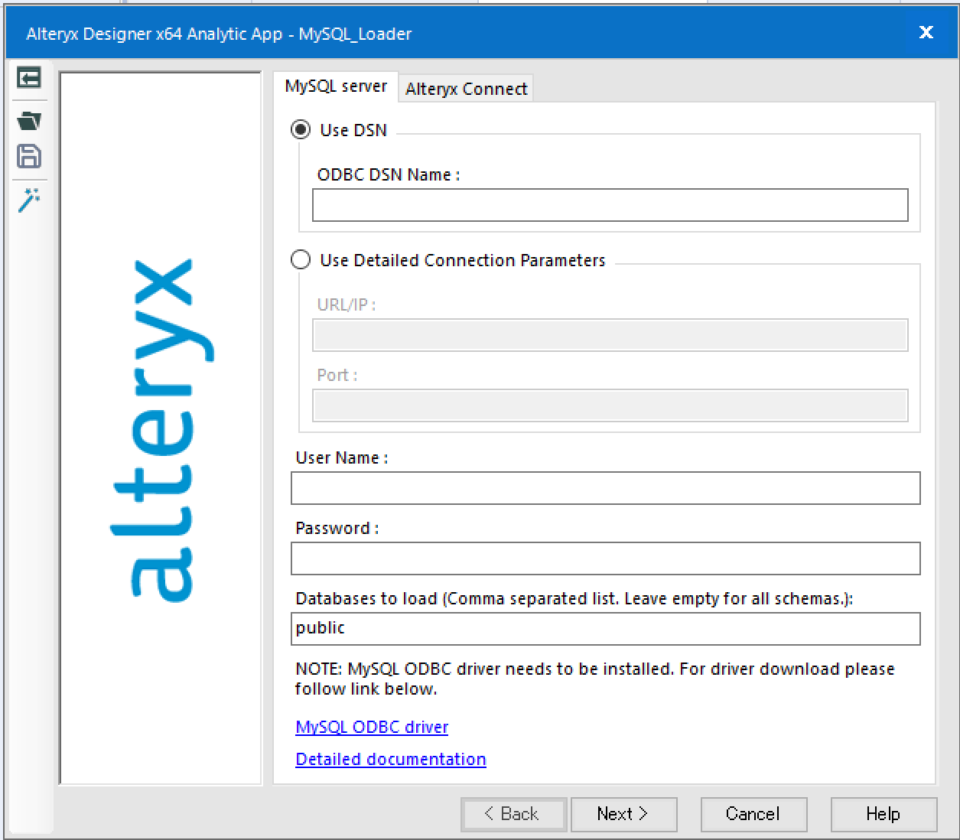Click the Help button
Viewport: 960px width, 840px height.
[883, 814]
